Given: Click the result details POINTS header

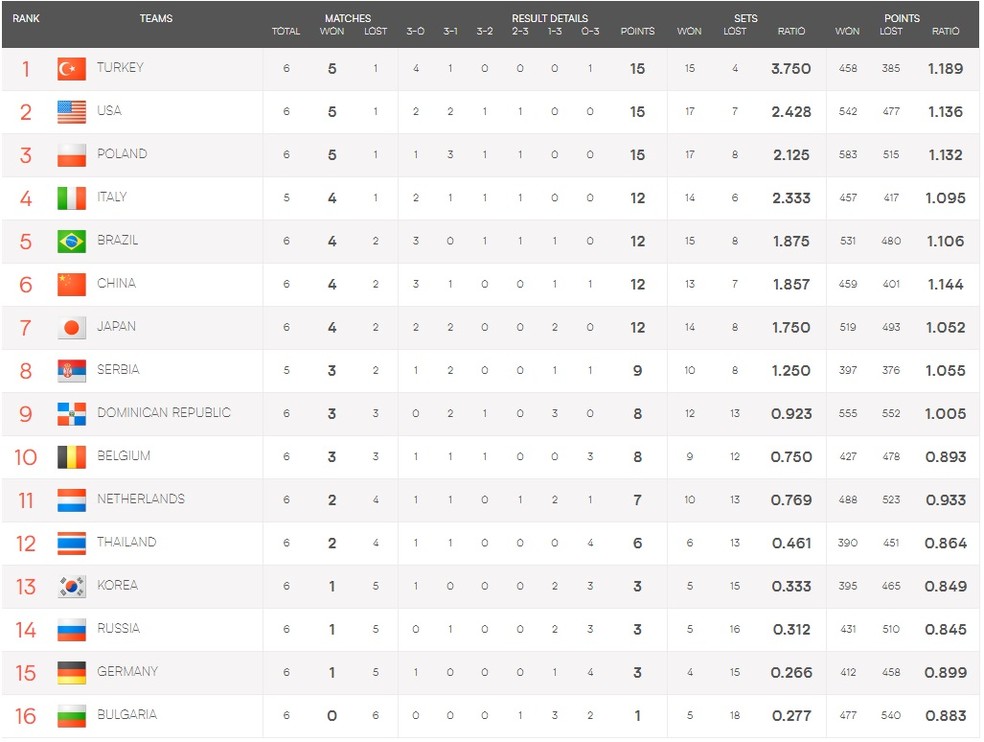Looking at the screenshot, I should point(637,31).
